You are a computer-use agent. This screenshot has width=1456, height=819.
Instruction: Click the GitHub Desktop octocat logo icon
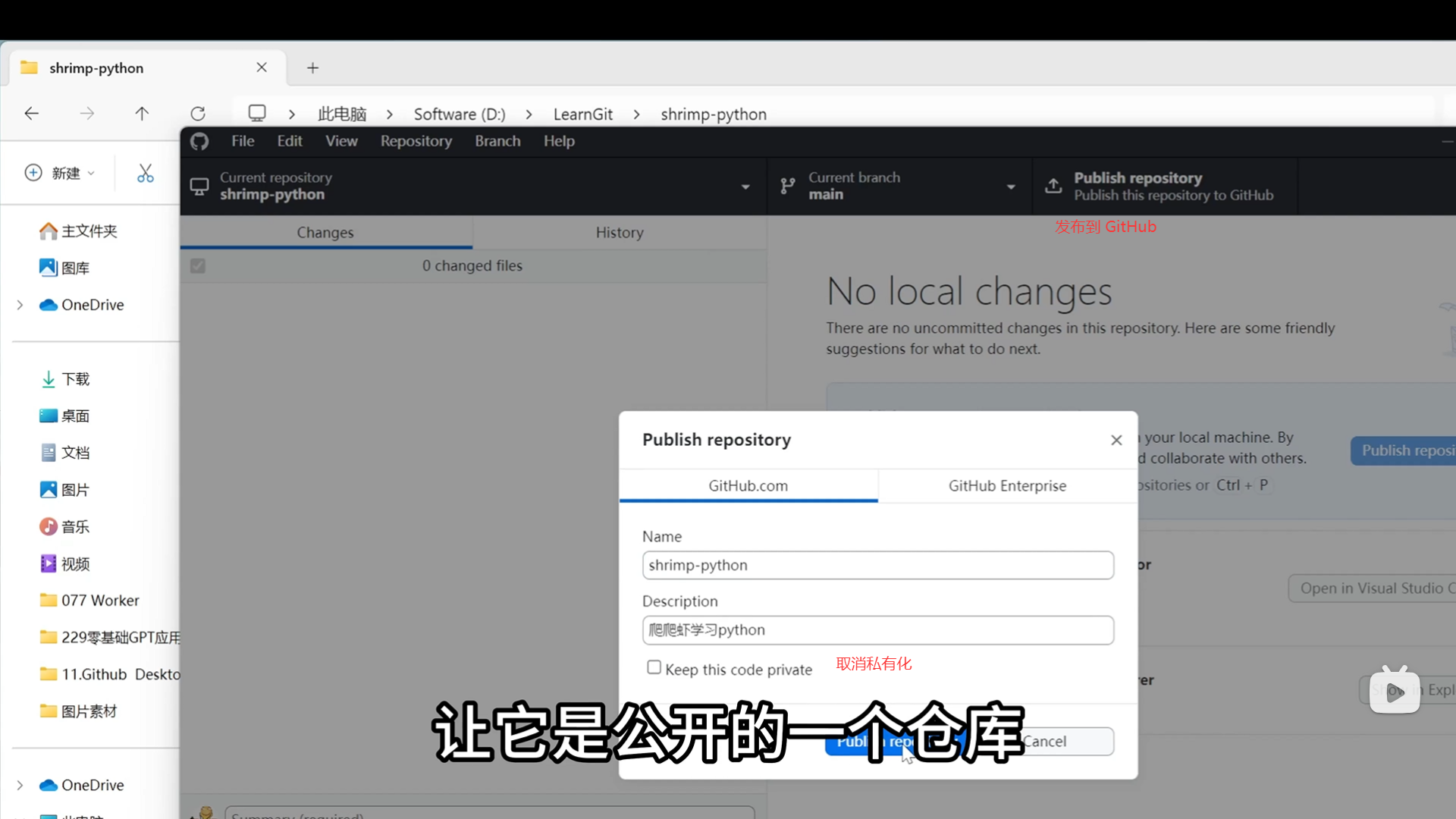199,141
